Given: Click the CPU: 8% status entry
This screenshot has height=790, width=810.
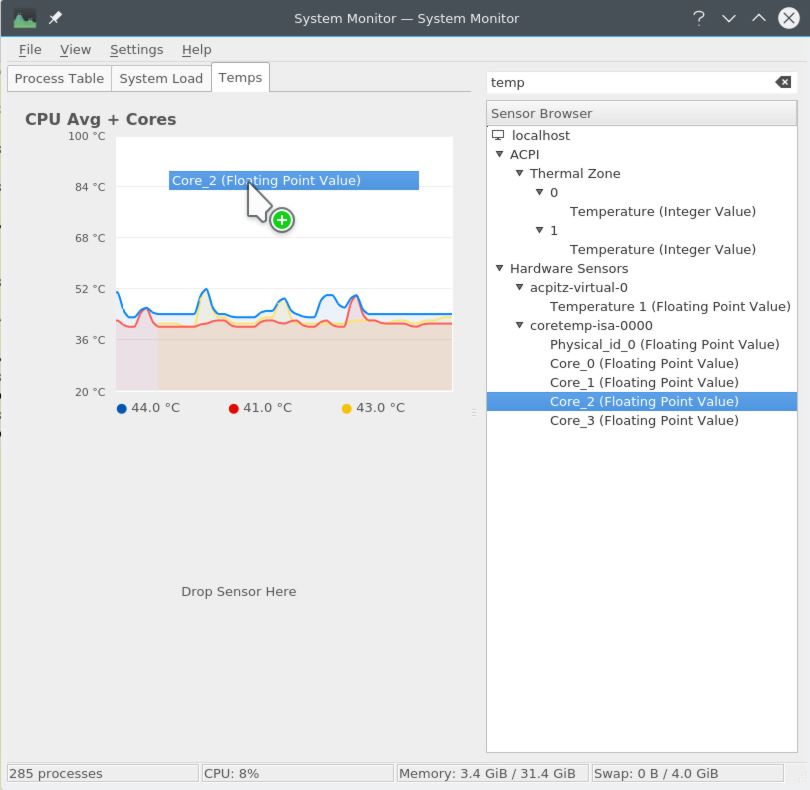Looking at the screenshot, I should (298, 773).
